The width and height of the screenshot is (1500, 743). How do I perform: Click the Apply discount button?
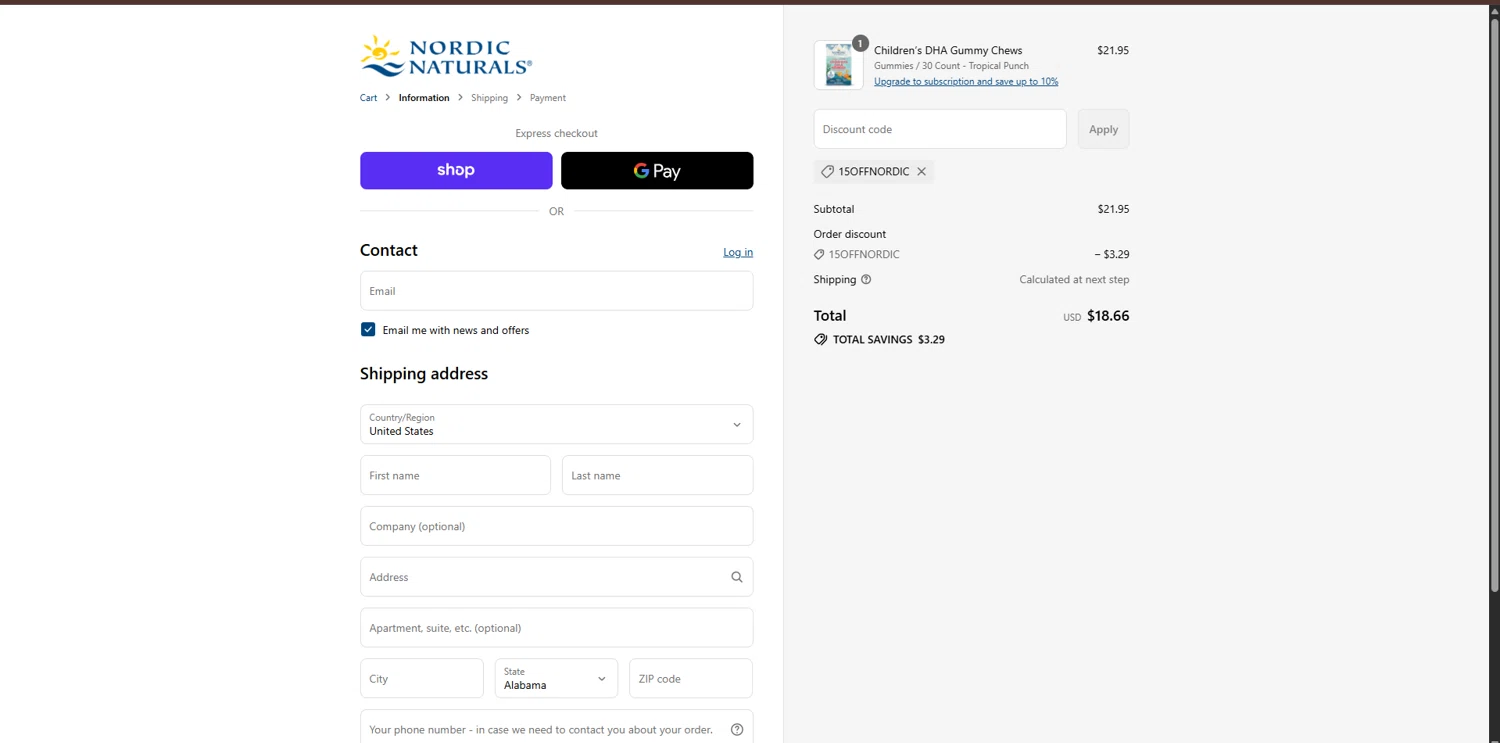[1103, 129]
